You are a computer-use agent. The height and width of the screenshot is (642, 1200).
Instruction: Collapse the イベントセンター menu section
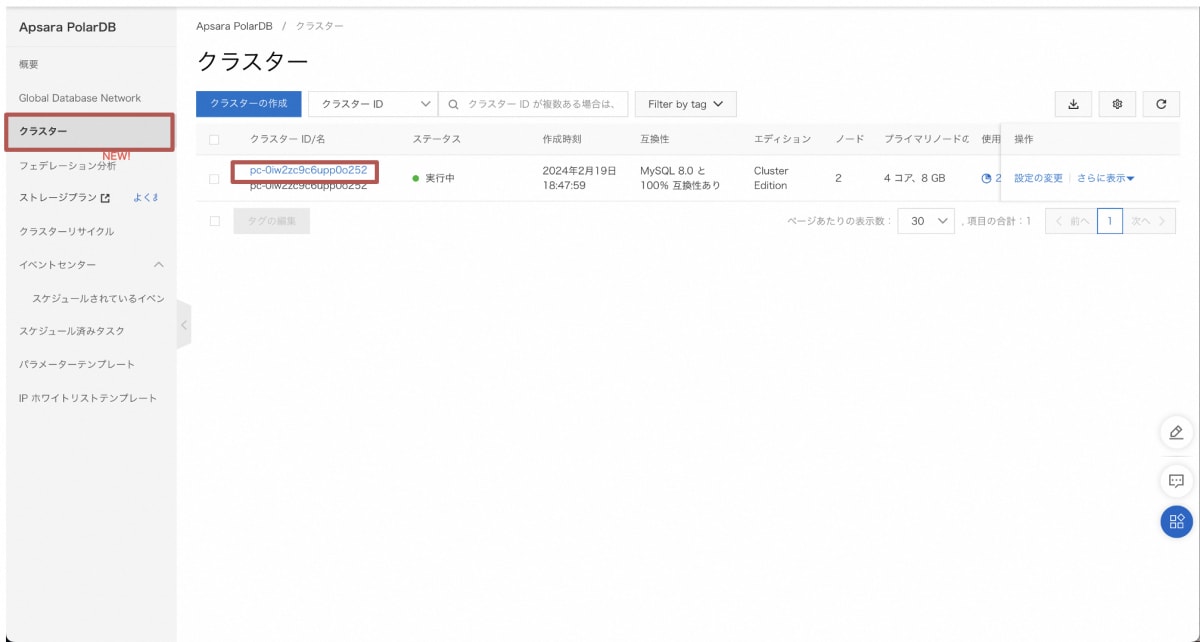(156, 266)
